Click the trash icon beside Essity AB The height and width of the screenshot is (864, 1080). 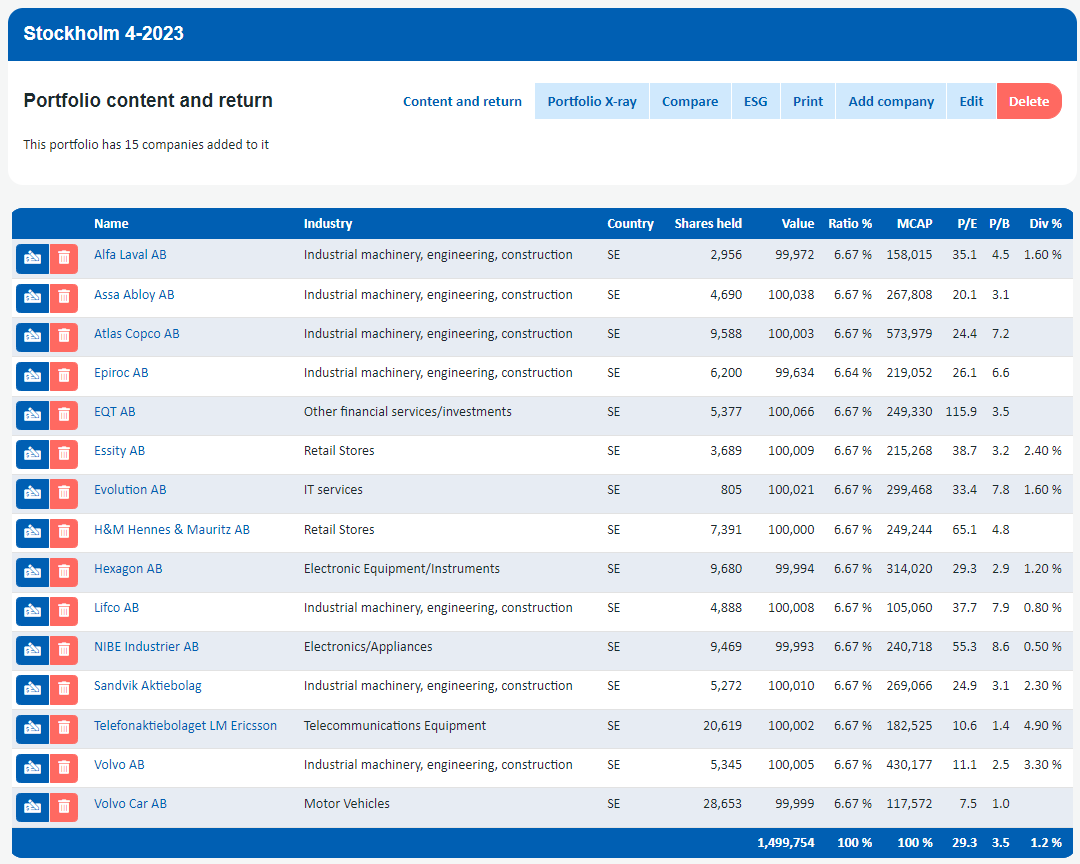click(x=64, y=454)
